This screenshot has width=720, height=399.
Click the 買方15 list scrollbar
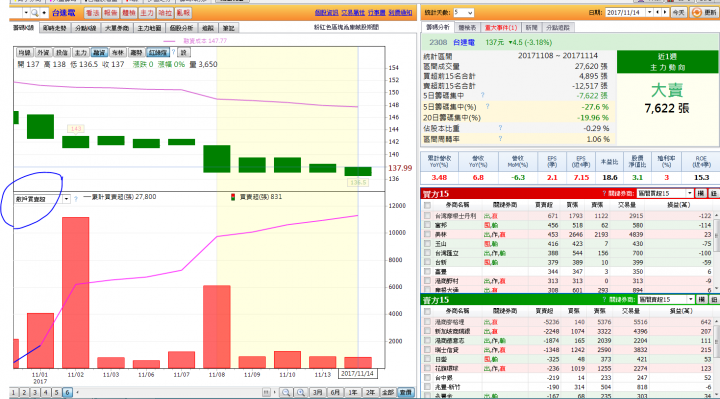pos(717,251)
